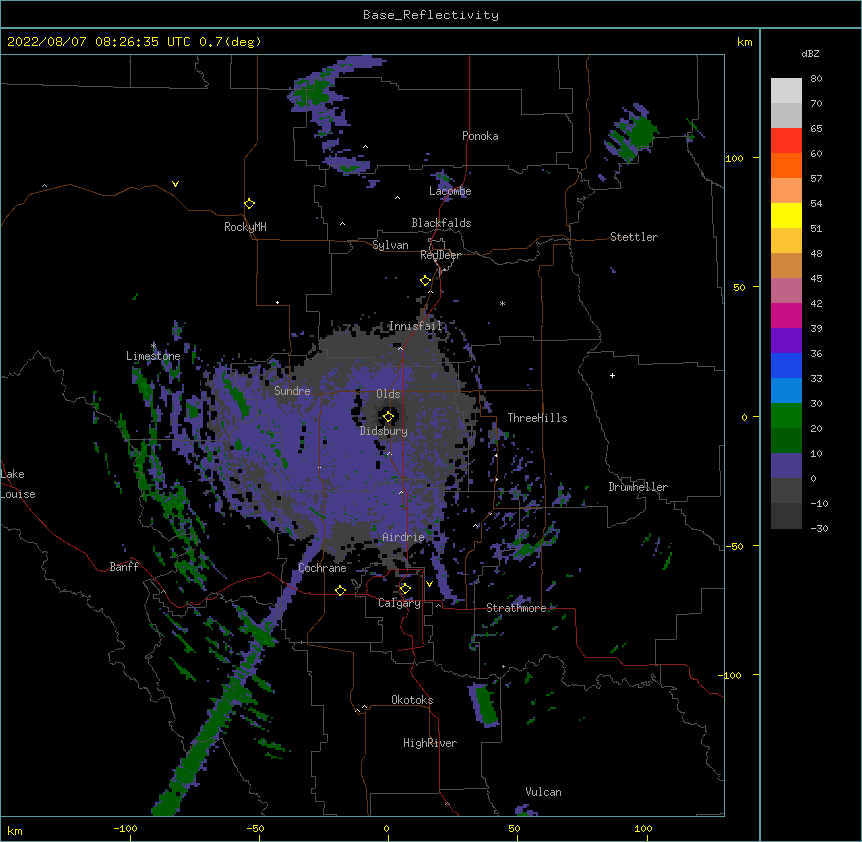Click the RedDeer city label
The width and height of the screenshot is (862, 842).
click(x=440, y=255)
